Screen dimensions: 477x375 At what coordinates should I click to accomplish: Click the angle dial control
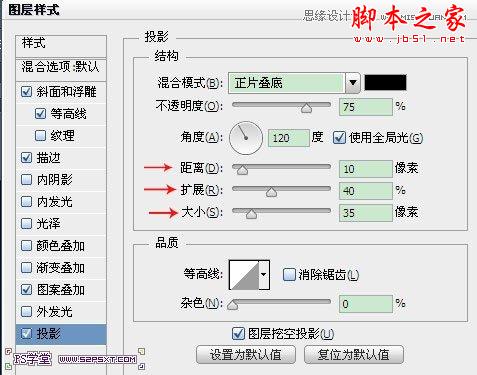click(x=246, y=138)
